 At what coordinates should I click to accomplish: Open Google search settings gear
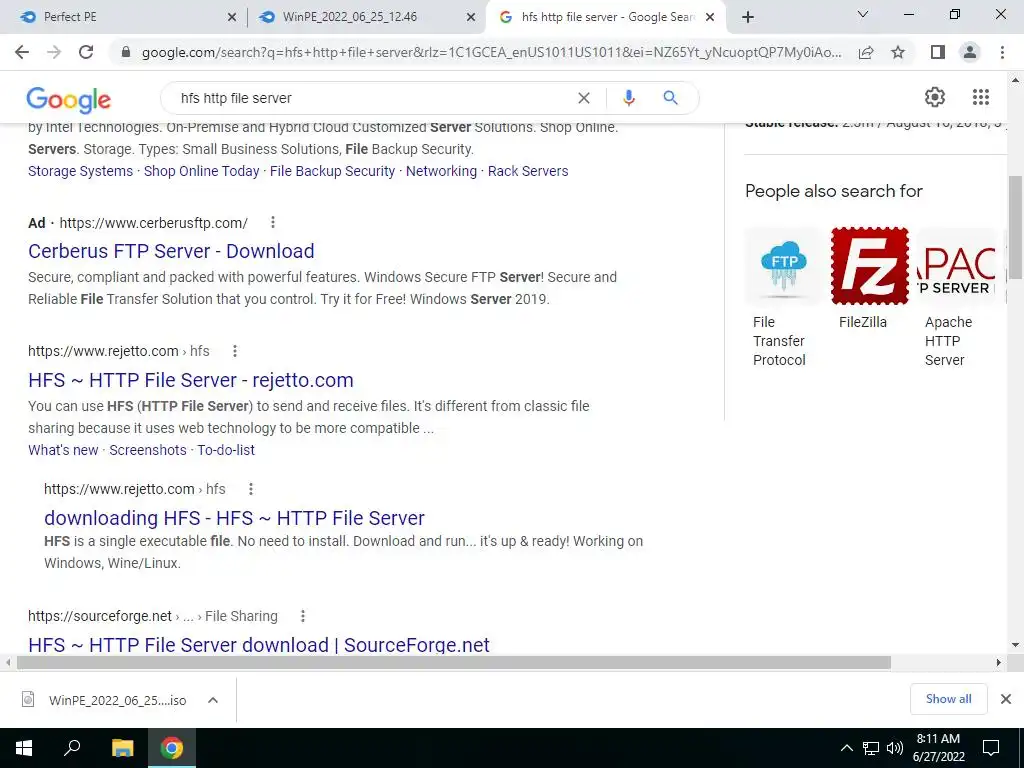point(935,97)
